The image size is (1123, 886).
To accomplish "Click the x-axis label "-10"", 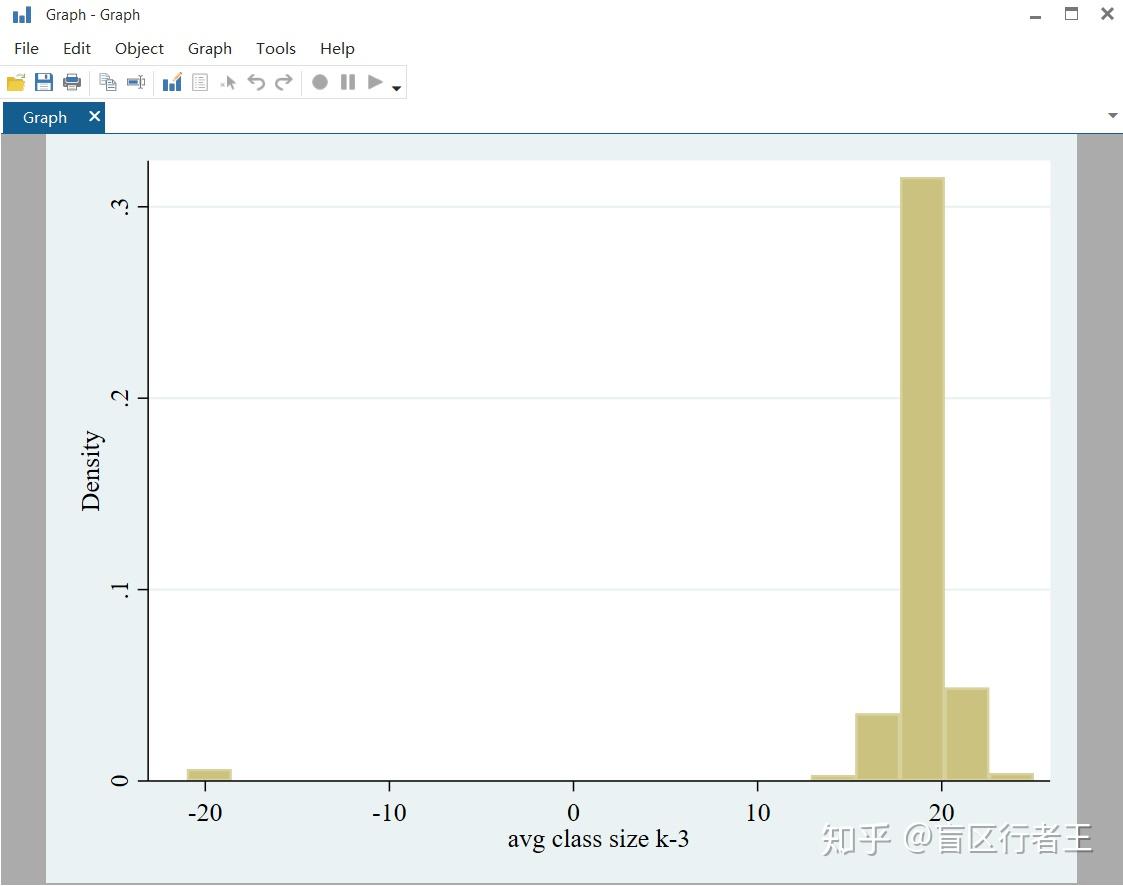I will click(x=389, y=812).
